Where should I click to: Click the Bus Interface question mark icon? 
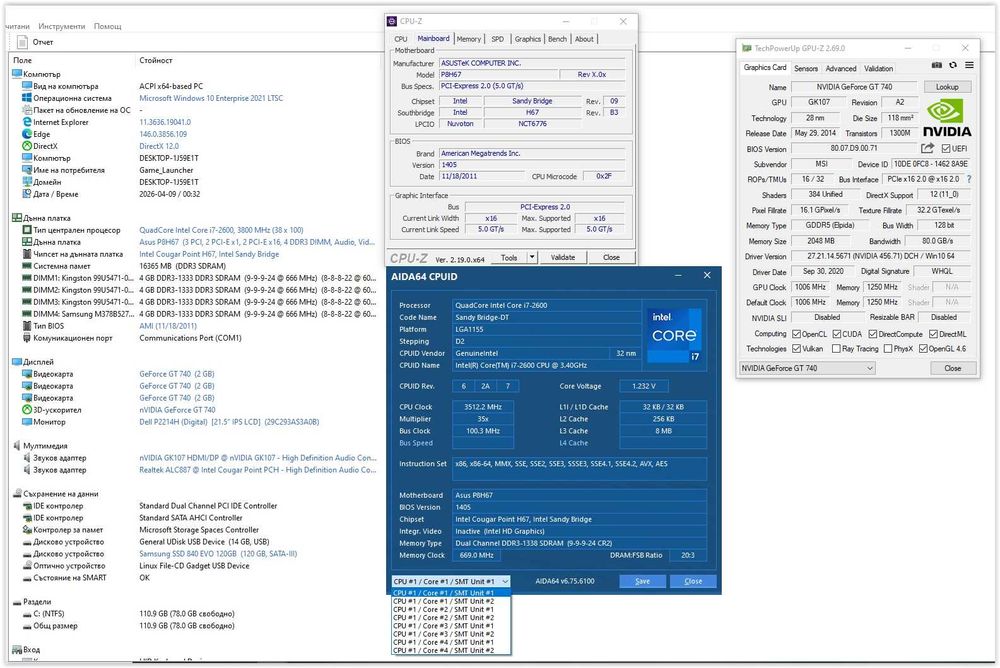pos(969,179)
